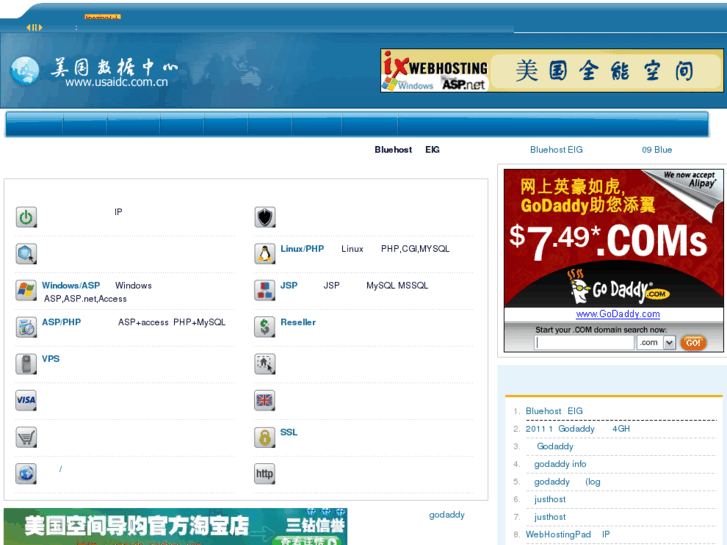Open the .com domain extension dropdown
Image resolution: width=727 pixels, height=545 pixels.
pyautogui.click(x=656, y=343)
